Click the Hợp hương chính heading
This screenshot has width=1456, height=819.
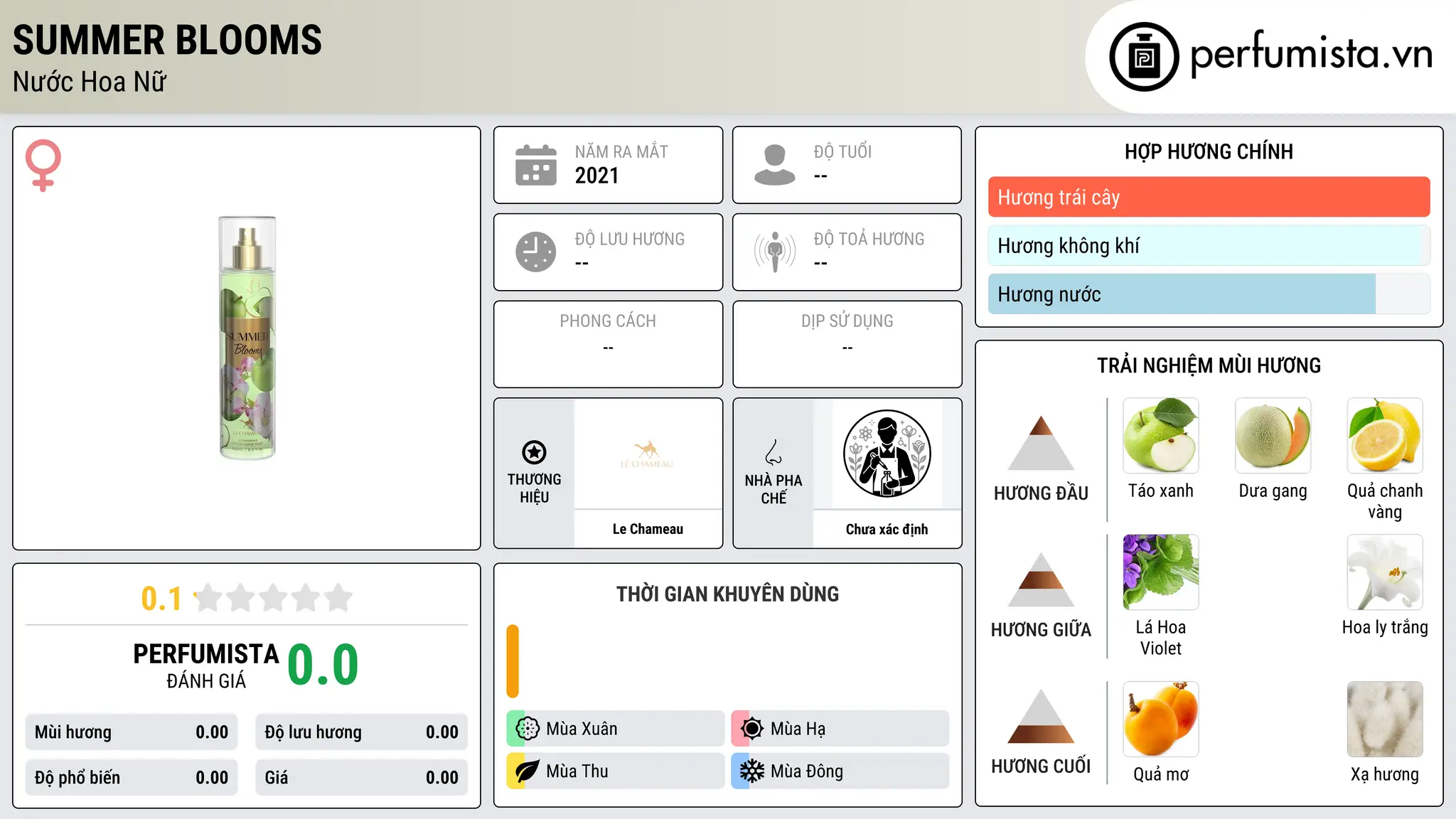[1209, 151]
